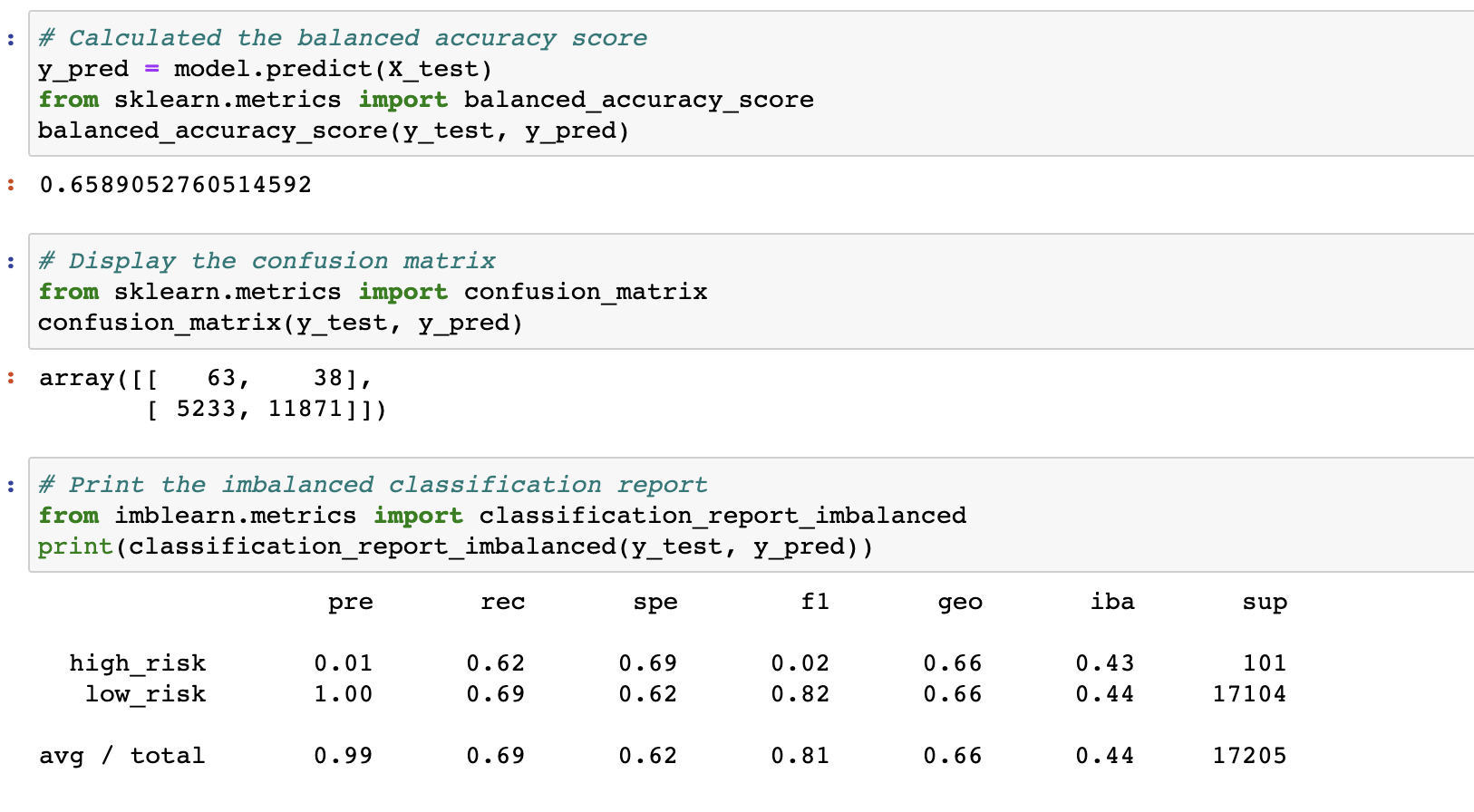This screenshot has height=812, width=1474.
Task: Click the 'high_risk' row label
Action: pyautogui.click(x=138, y=663)
